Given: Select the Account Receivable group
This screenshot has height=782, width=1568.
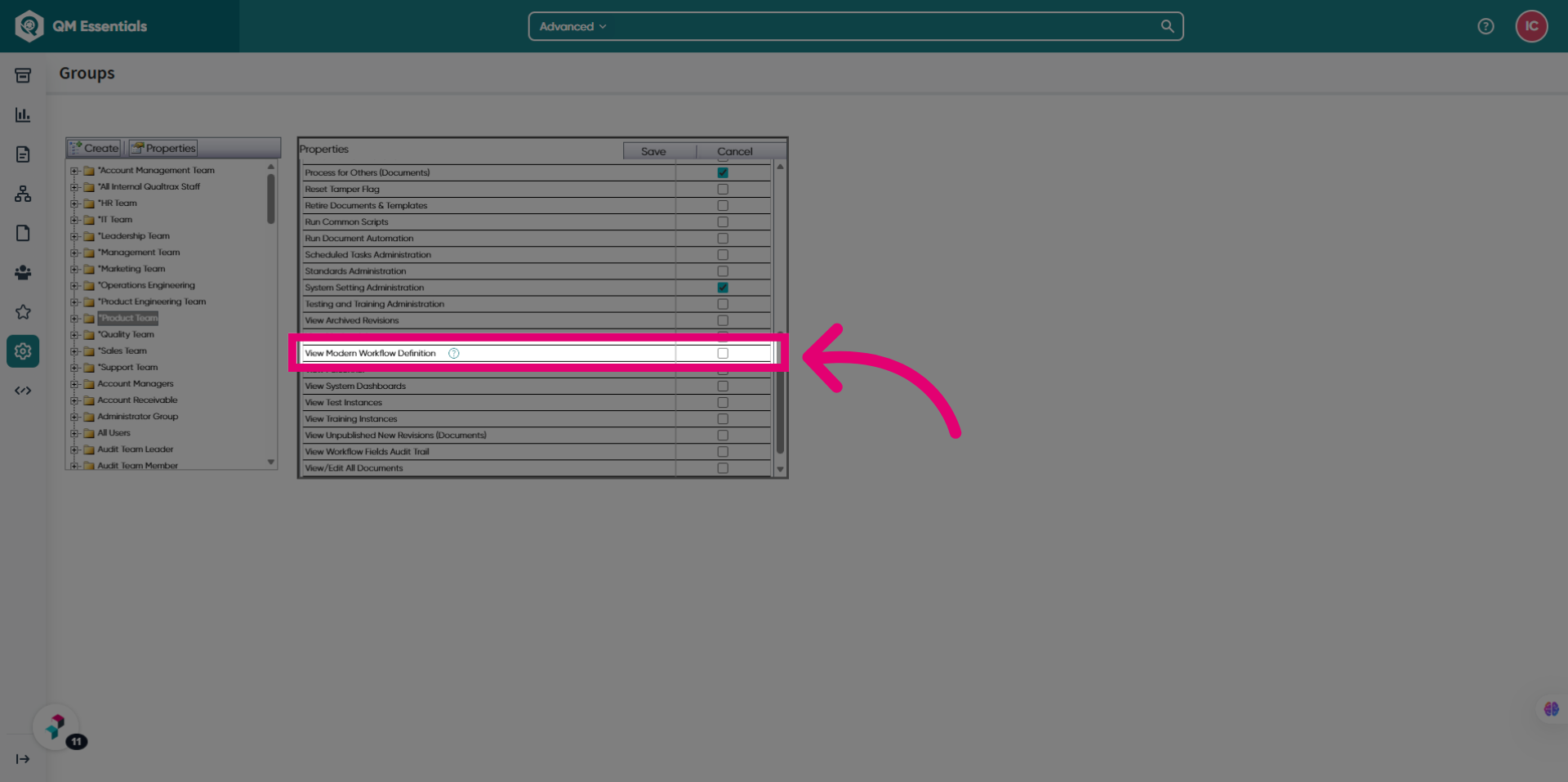Looking at the screenshot, I should (137, 400).
